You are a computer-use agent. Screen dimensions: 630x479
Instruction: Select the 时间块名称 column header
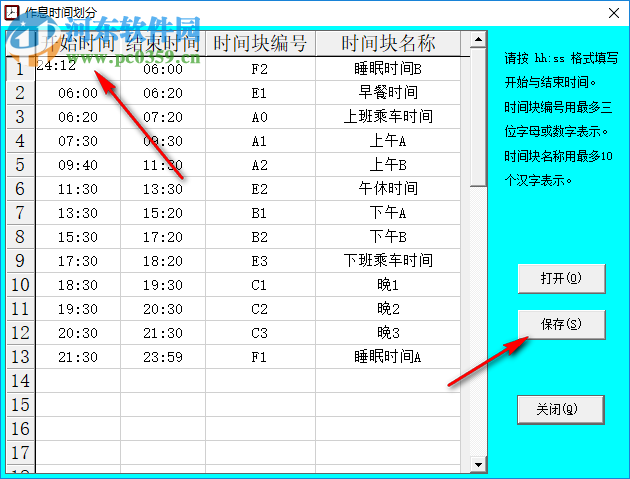pos(388,43)
